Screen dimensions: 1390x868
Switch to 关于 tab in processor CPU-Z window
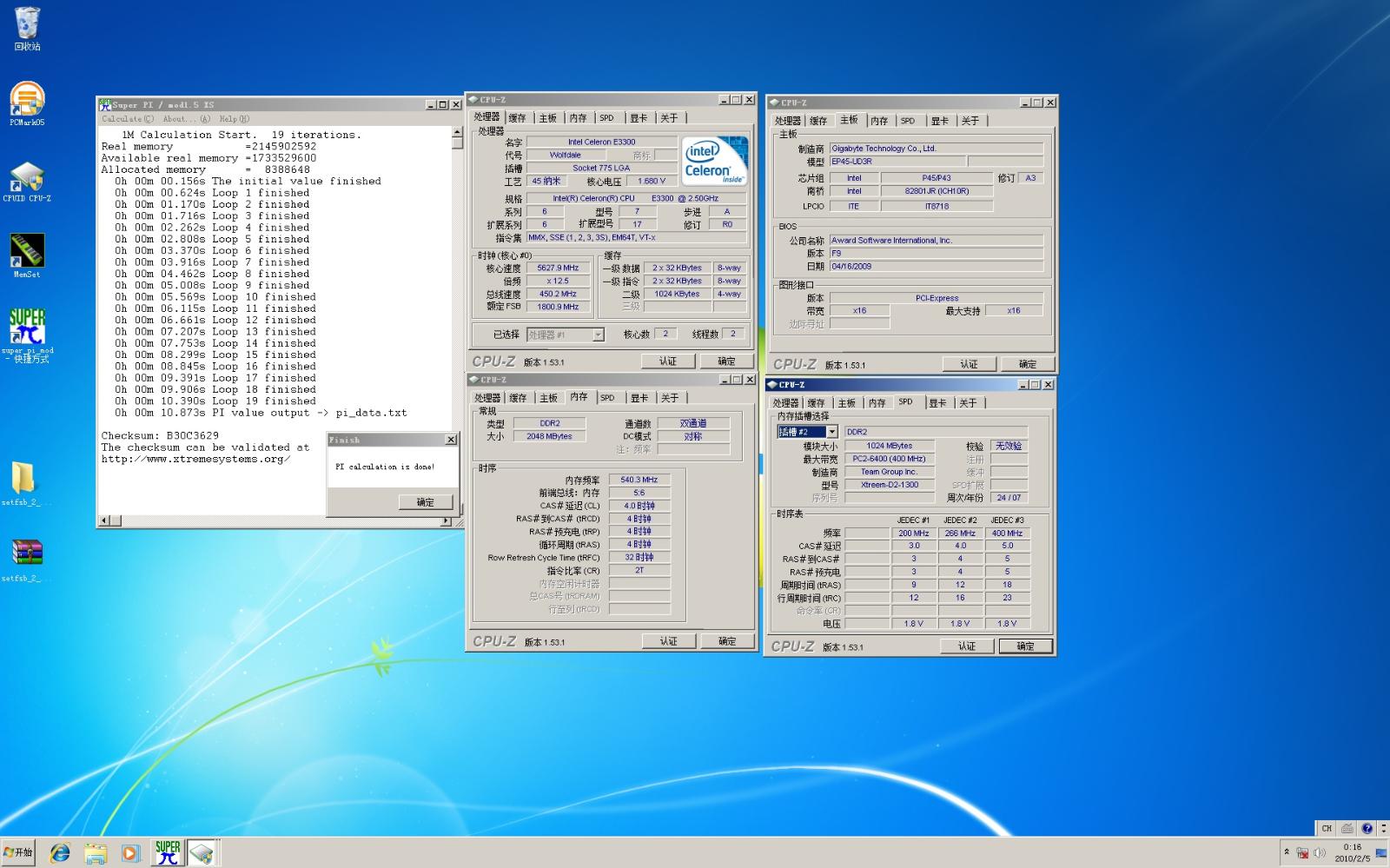[x=669, y=118]
